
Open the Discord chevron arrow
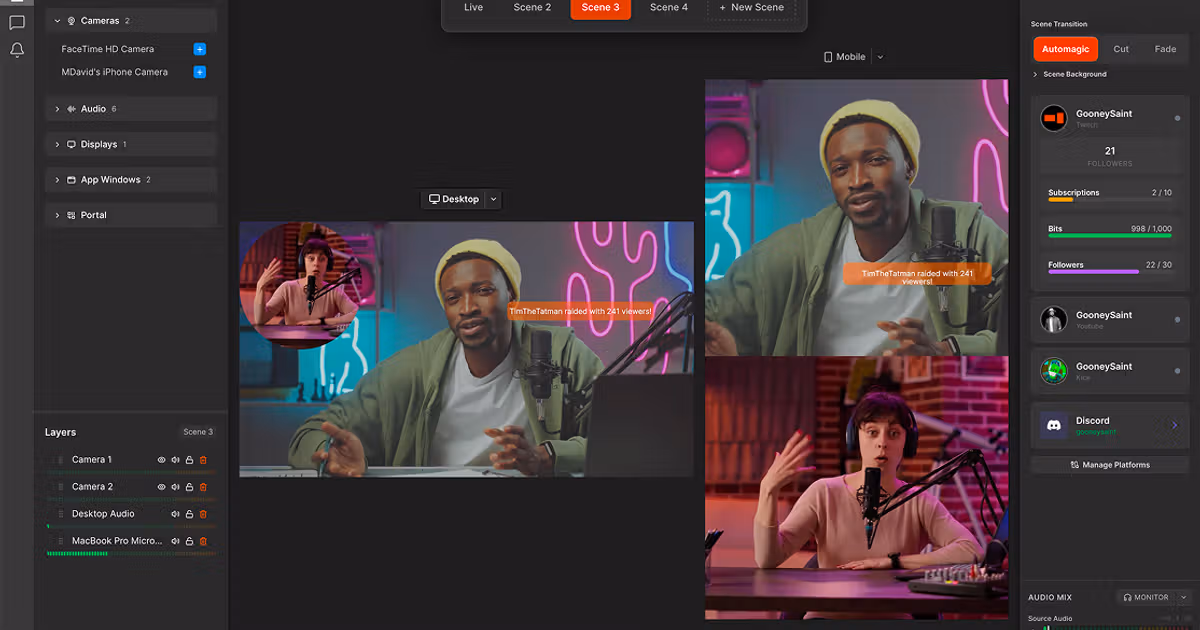click(x=1175, y=425)
